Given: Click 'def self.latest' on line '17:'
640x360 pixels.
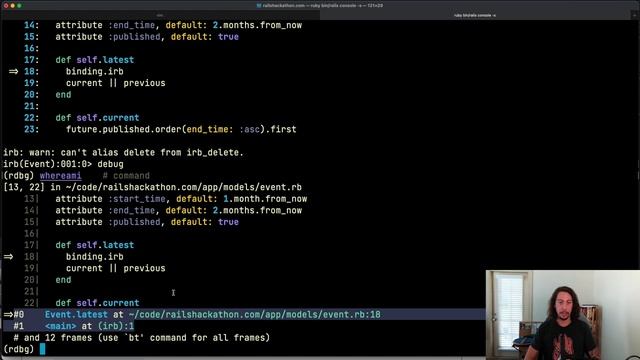Looking at the screenshot, I should [95, 60].
